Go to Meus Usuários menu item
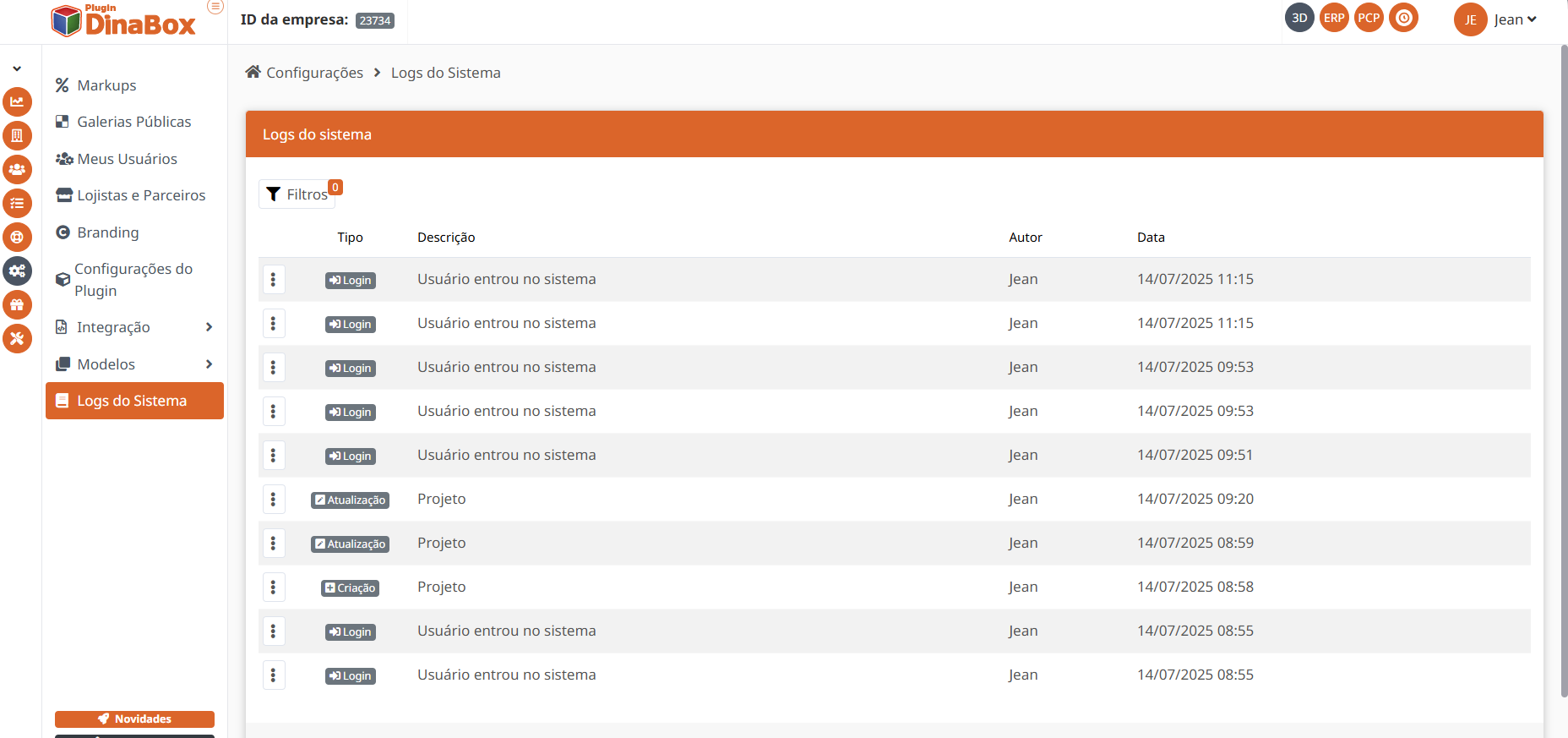 (x=127, y=159)
